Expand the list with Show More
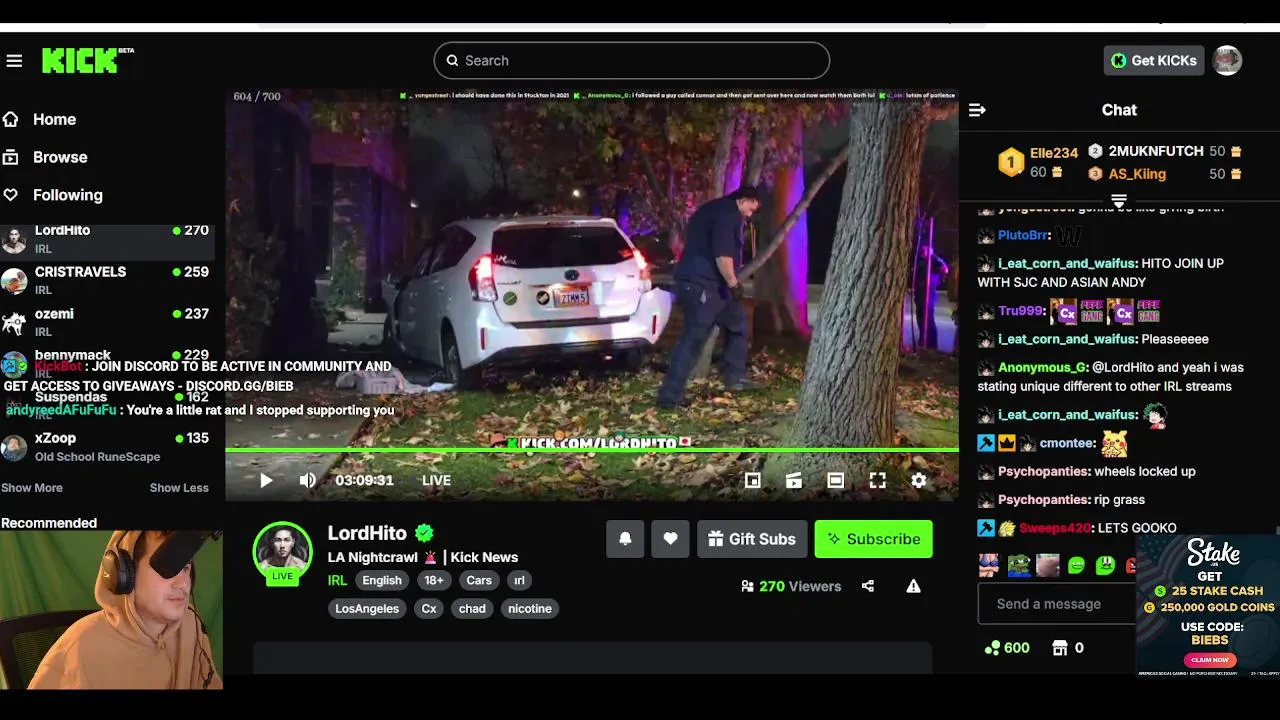The height and width of the screenshot is (720, 1280). tap(32, 488)
